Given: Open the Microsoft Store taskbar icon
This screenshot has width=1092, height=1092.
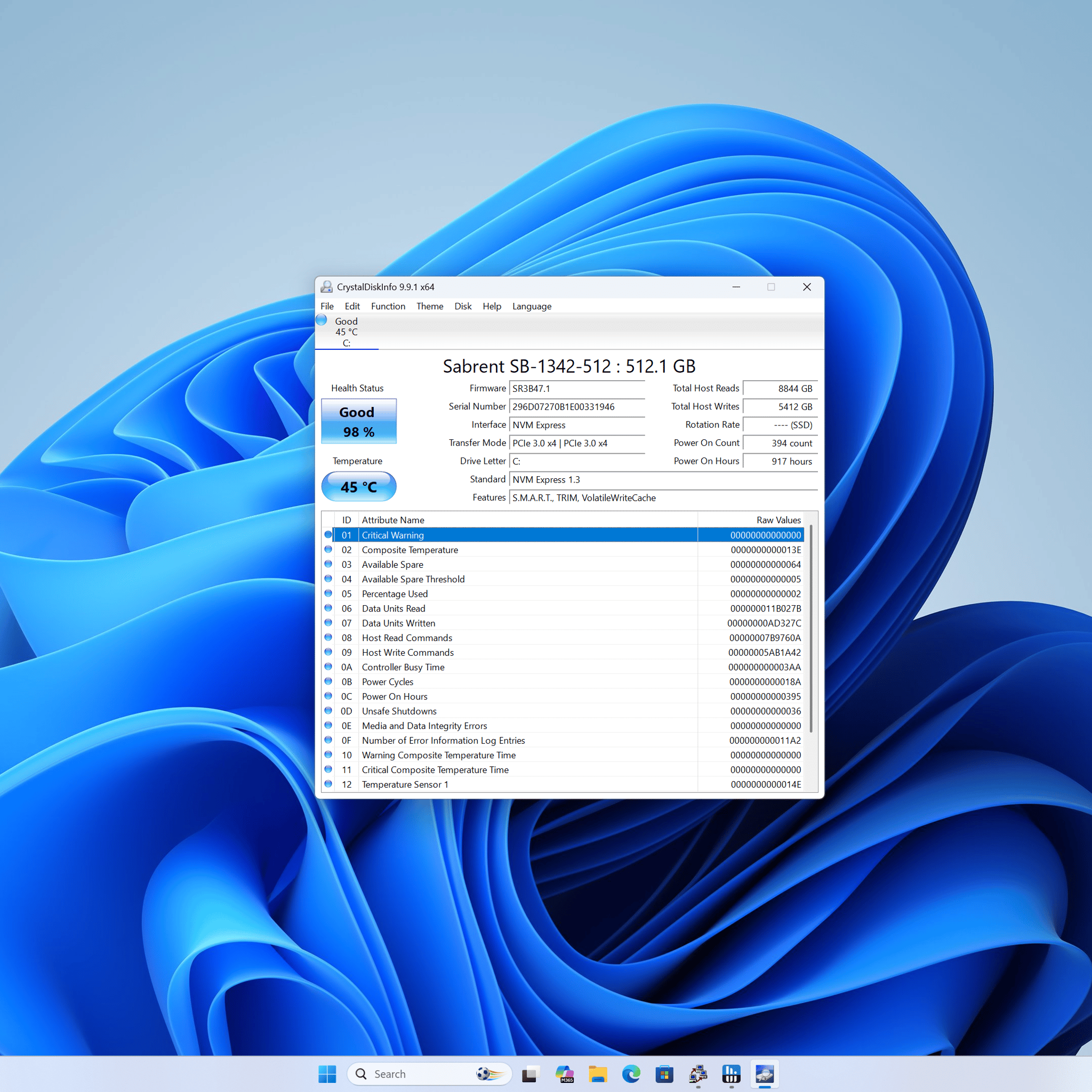Looking at the screenshot, I should pyautogui.click(x=665, y=1074).
